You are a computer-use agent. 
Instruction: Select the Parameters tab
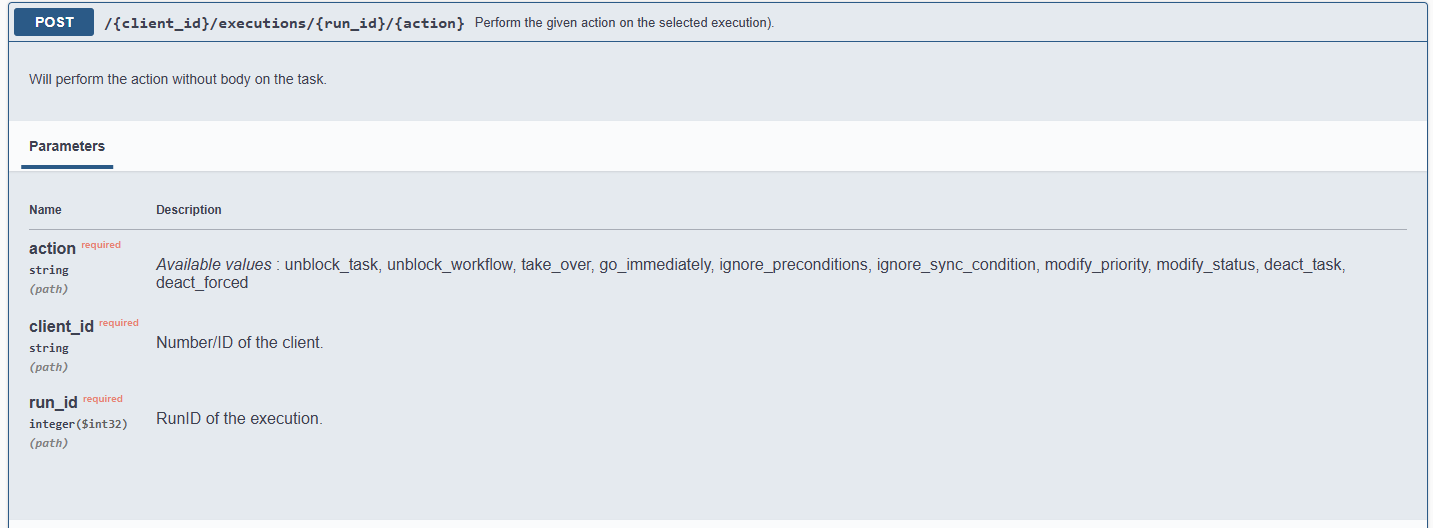point(67,146)
